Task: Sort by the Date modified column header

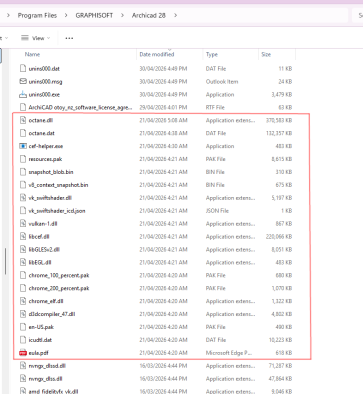Action: point(157,54)
